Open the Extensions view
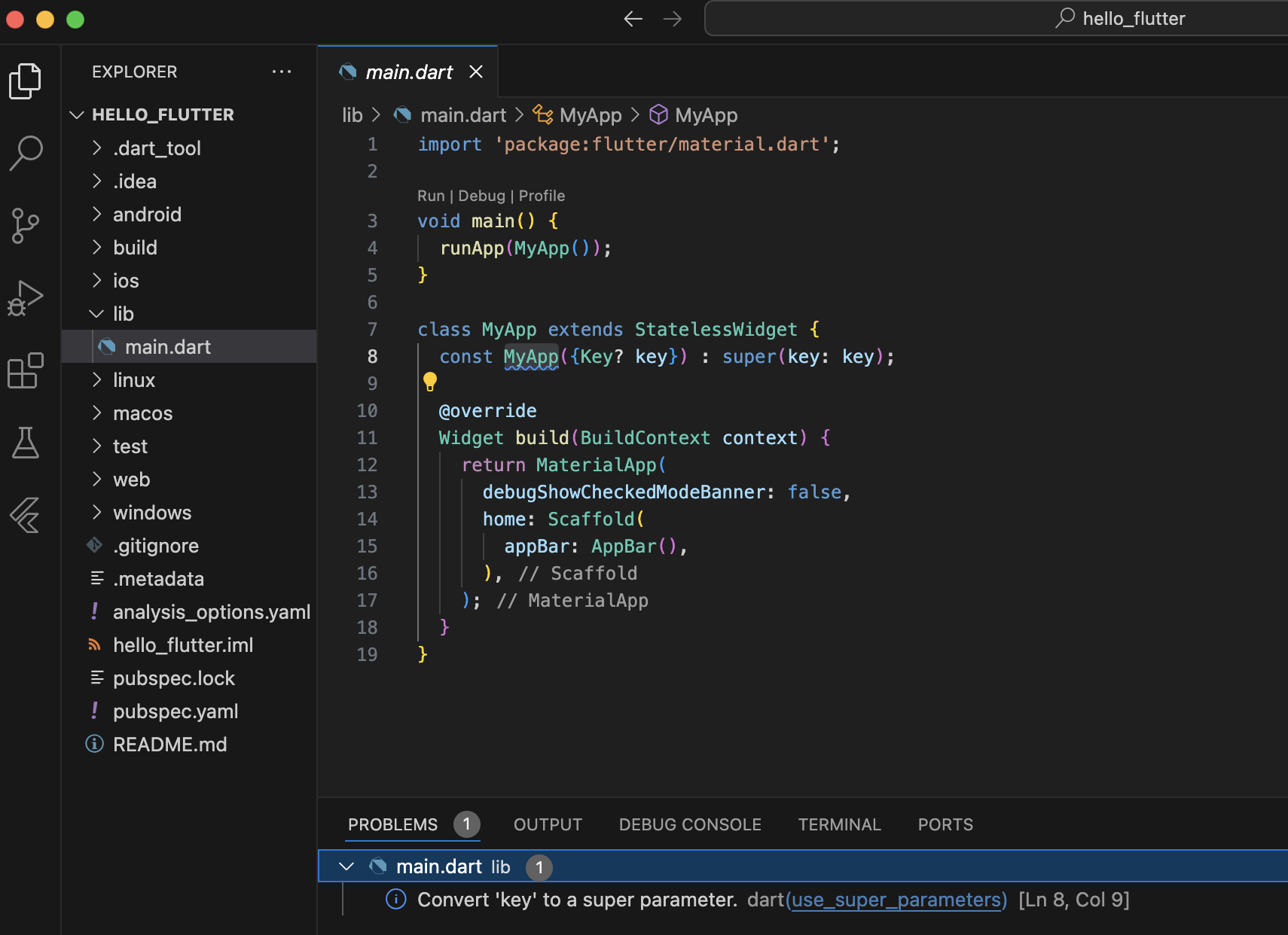This screenshot has height=935, width=1288. [26, 370]
